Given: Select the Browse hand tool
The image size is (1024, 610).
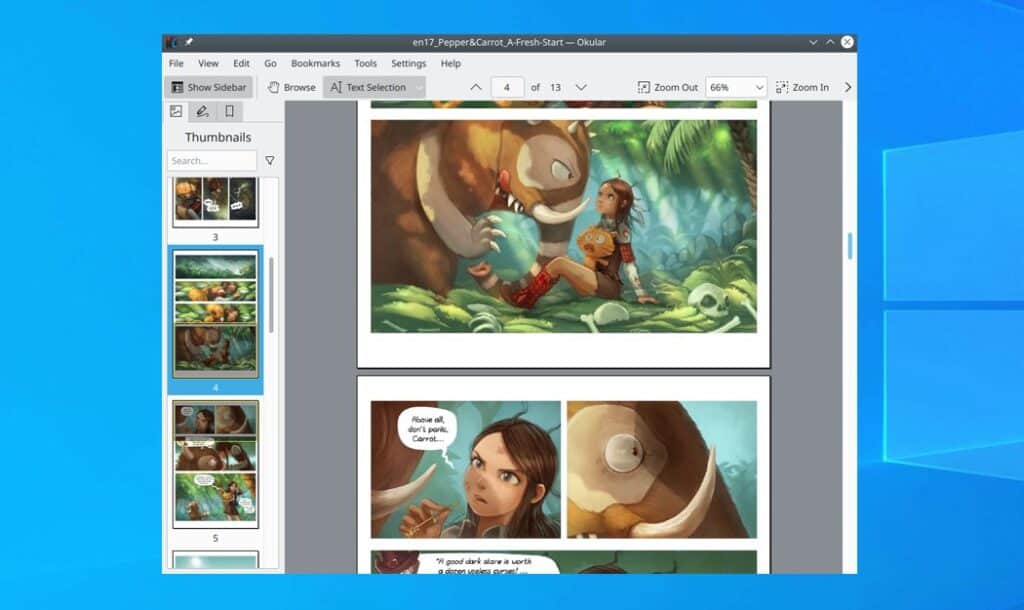Looking at the screenshot, I should (292, 87).
